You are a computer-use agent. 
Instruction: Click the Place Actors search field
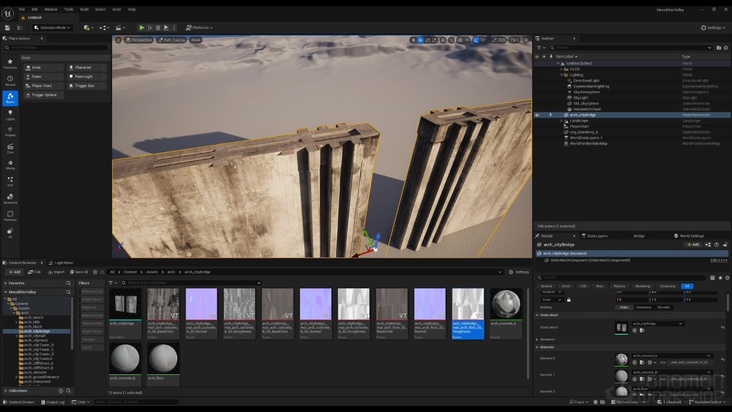(x=56, y=48)
